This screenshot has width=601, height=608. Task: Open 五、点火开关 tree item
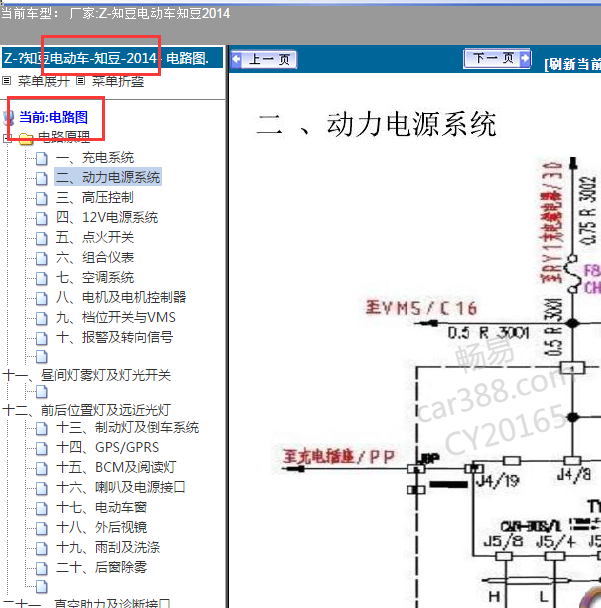tap(95, 237)
